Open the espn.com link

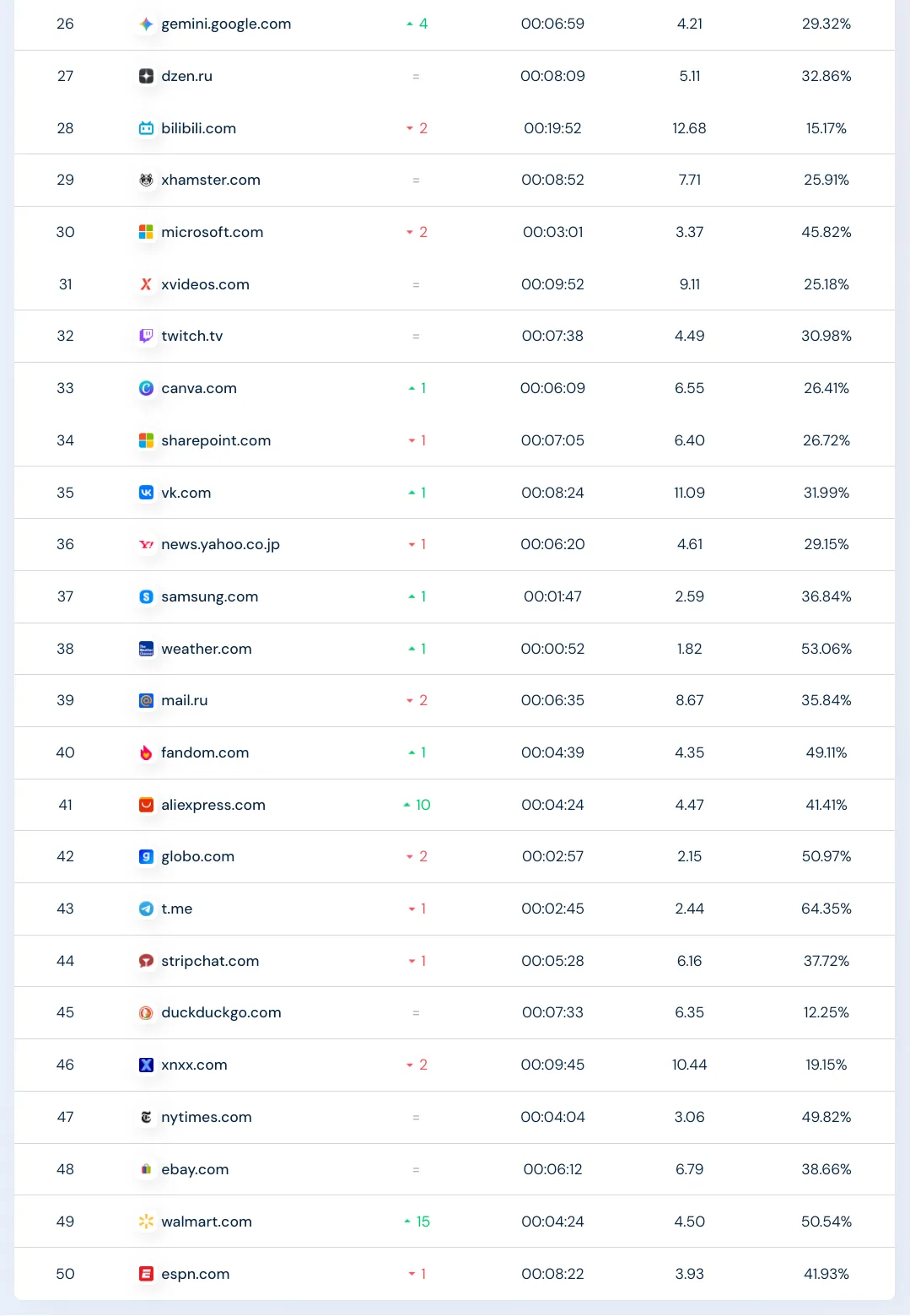coord(196,1274)
